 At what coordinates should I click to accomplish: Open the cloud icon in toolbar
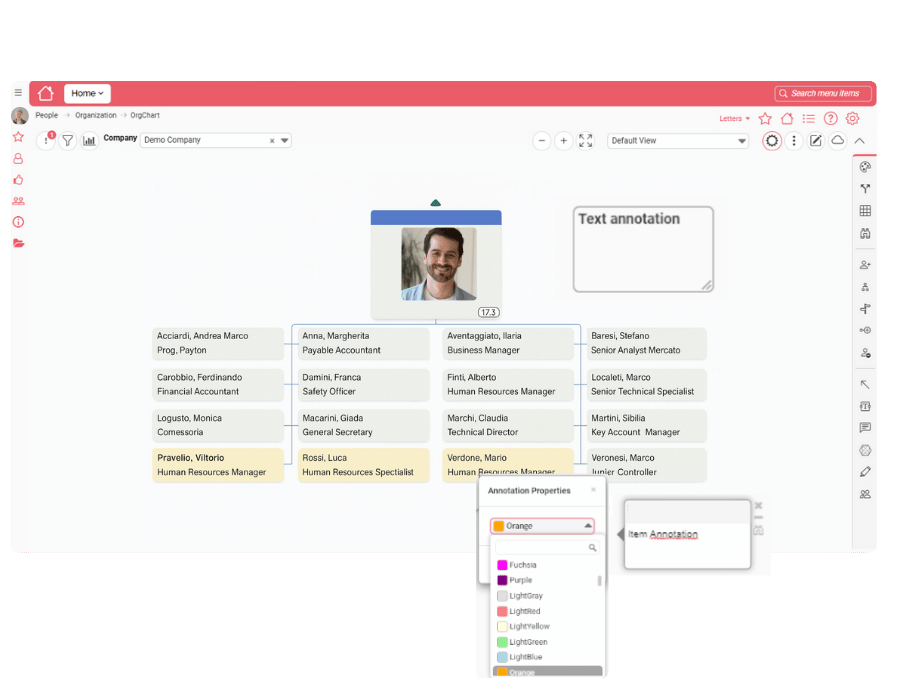(837, 141)
